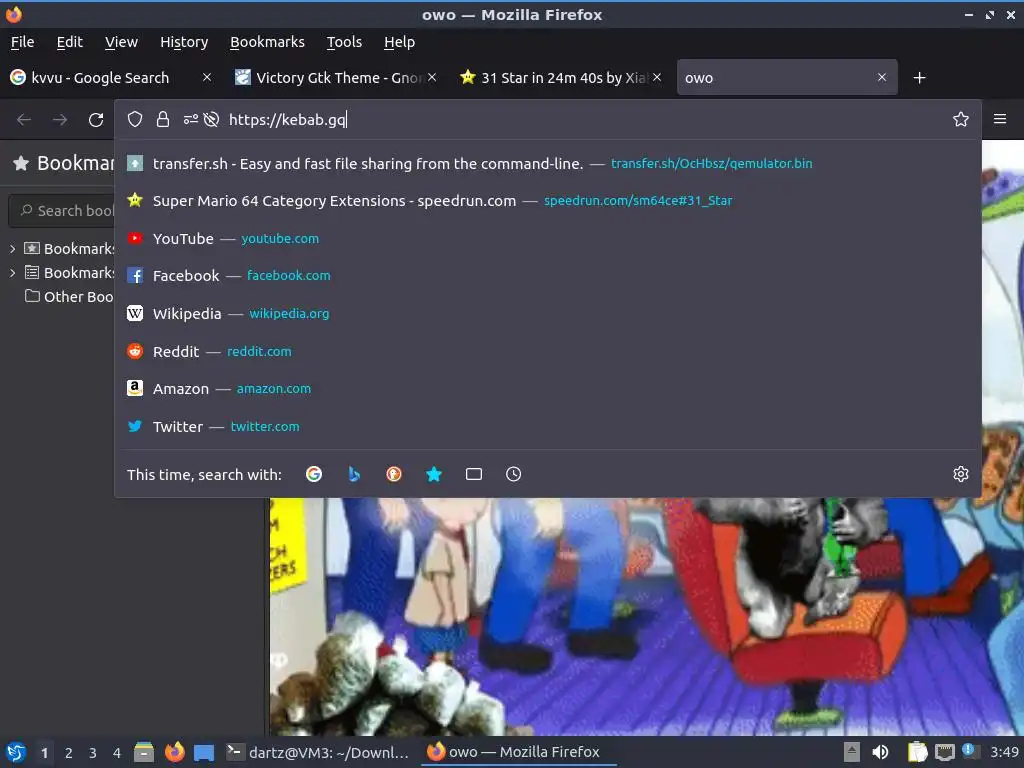Image resolution: width=1024 pixels, height=768 pixels.
Task: Switch to workspace 2 in taskbar
Action: tap(69, 753)
